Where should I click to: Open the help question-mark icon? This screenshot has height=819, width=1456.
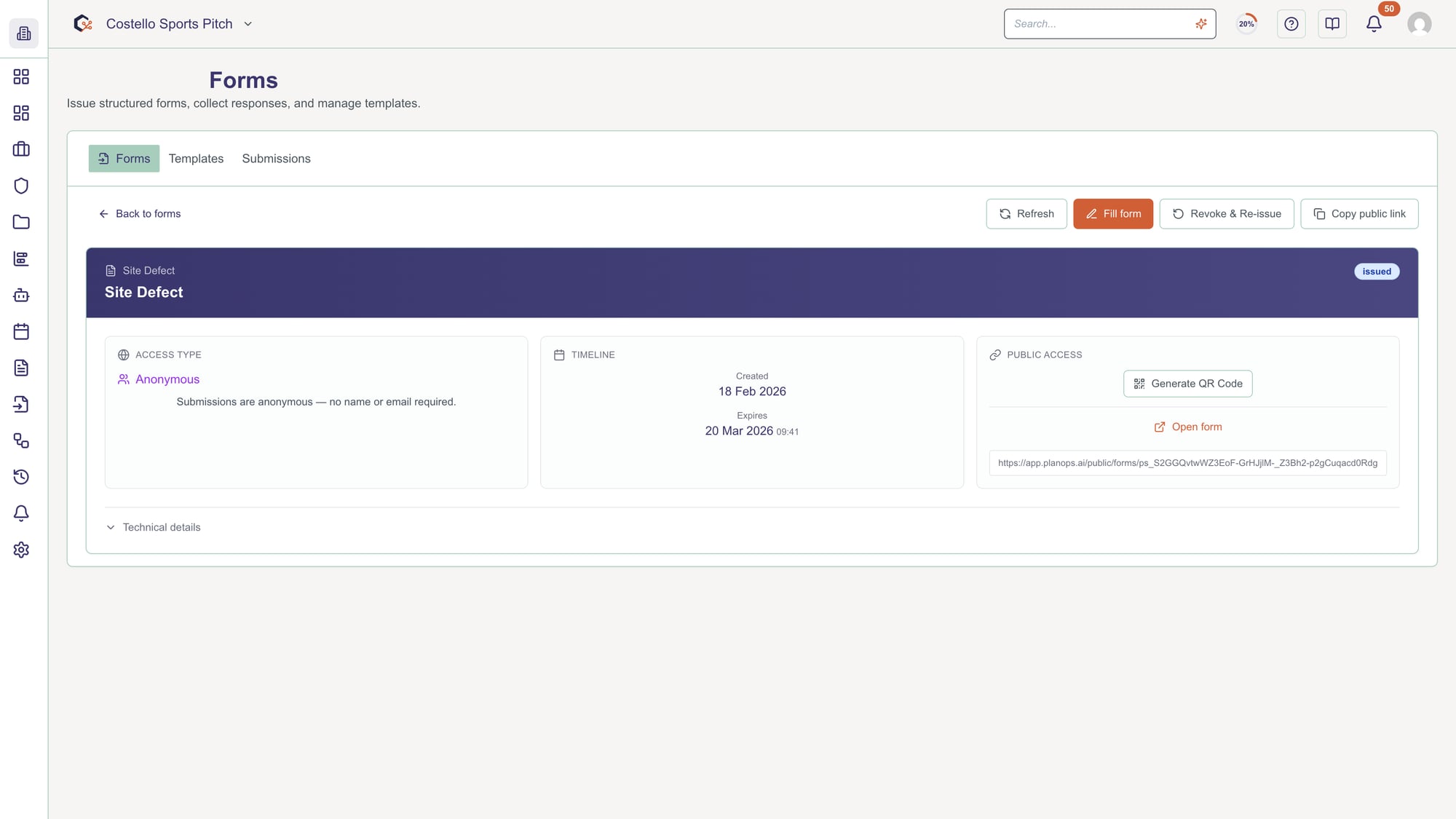pyautogui.click(x=1291, y=24)
